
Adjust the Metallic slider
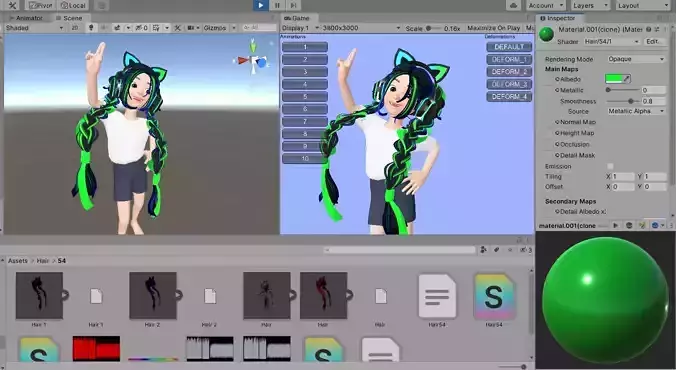pyautogui.click(x=623, y=90)
